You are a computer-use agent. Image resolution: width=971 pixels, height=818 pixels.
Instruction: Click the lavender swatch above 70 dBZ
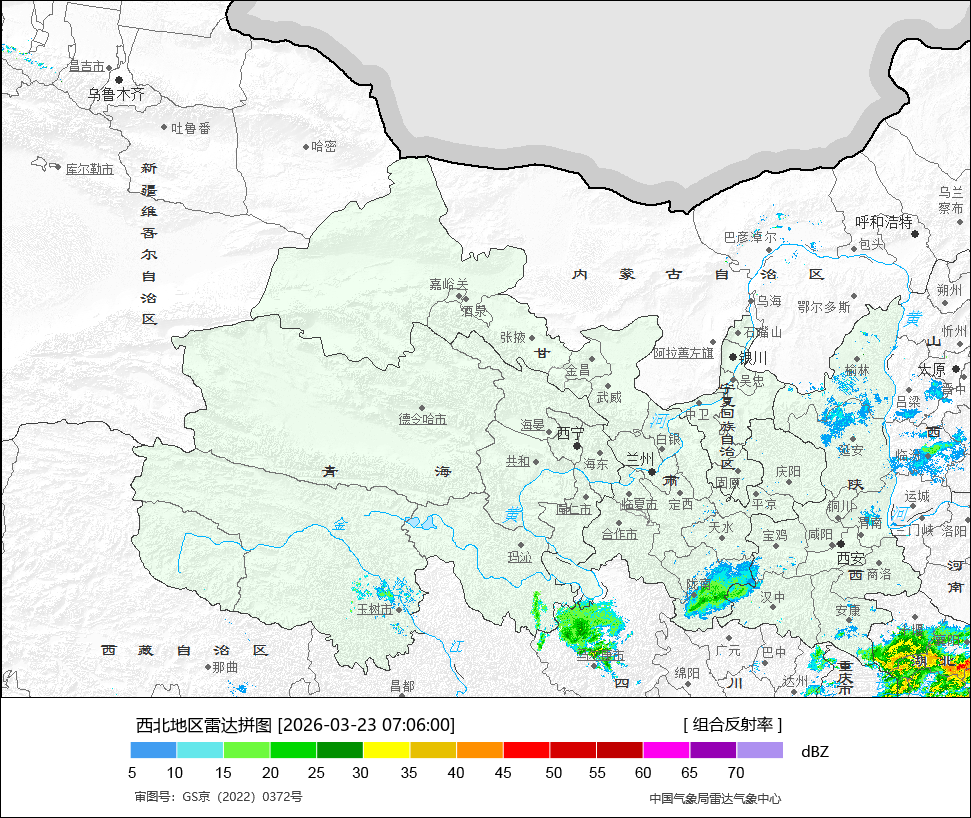click(x=760, y=750)
